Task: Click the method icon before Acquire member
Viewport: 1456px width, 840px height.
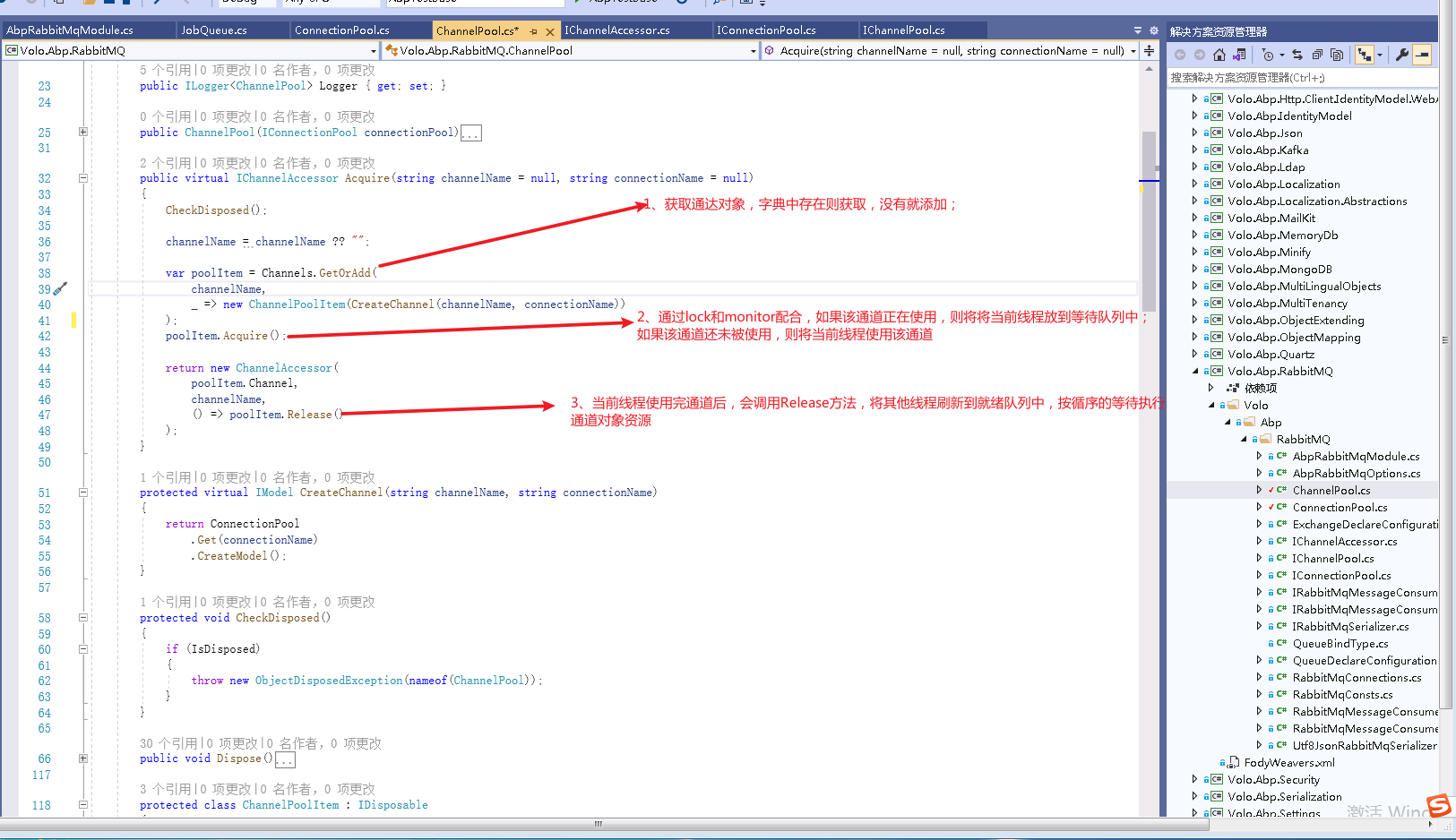Action: pos(770,51)
